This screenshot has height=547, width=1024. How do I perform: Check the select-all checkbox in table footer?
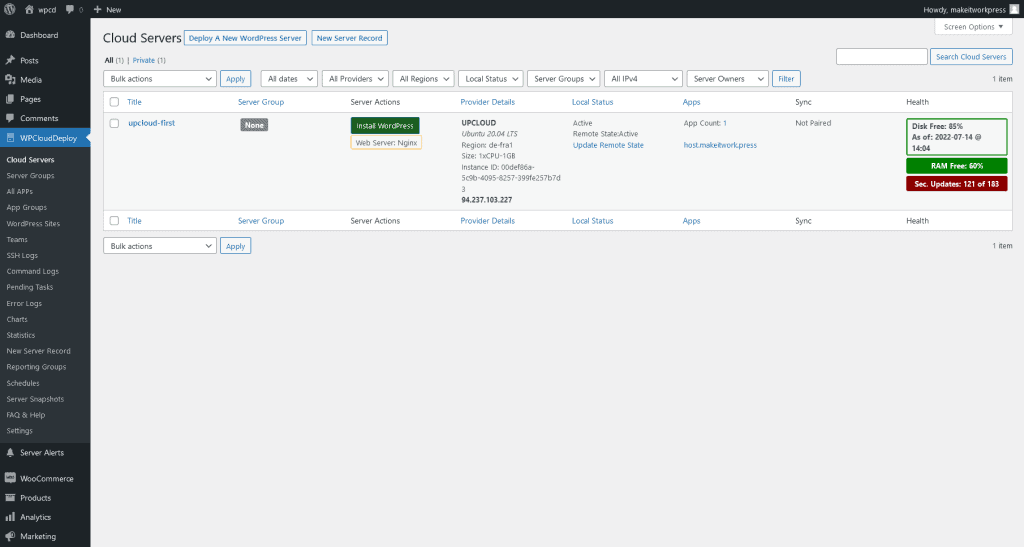[114, 221]
